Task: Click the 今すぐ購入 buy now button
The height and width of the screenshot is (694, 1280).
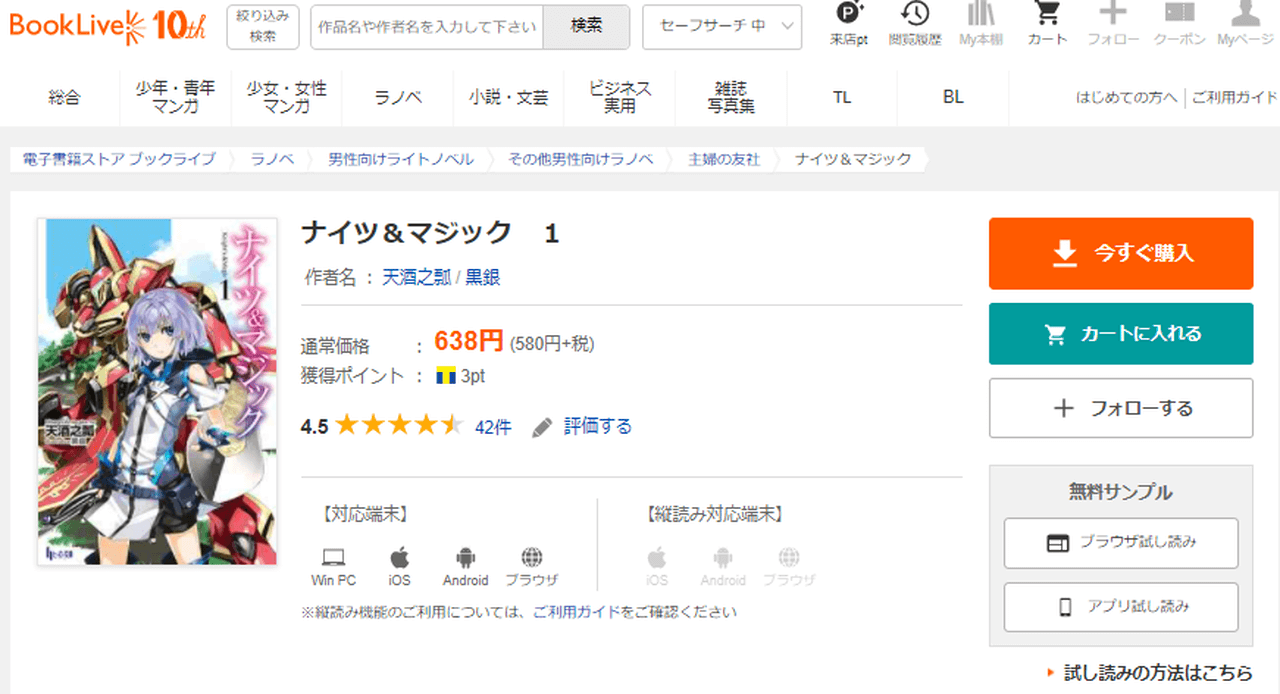Action: pos(1120,254)
